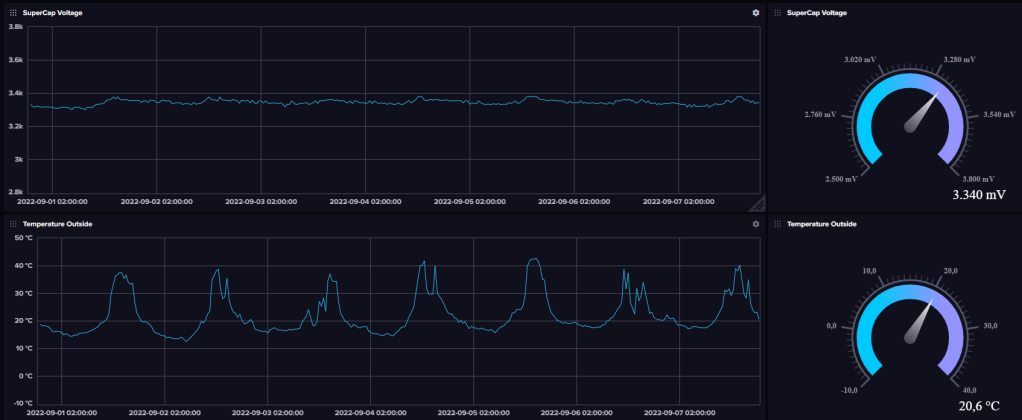Click the -10,0 mark on temperature gauge

pos(852,390)
